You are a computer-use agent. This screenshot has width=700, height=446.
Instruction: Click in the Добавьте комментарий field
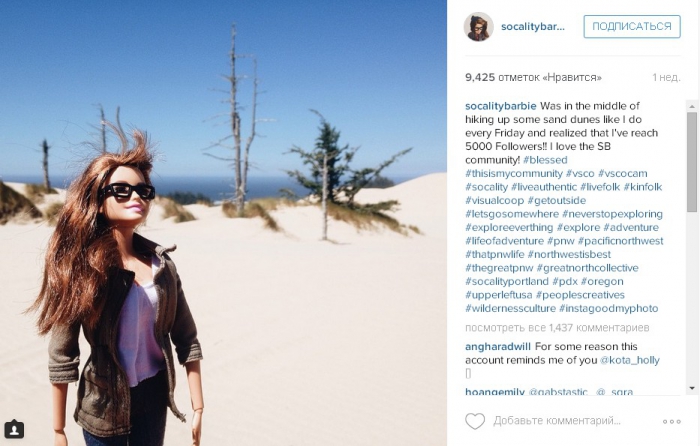tap(557, 421)
